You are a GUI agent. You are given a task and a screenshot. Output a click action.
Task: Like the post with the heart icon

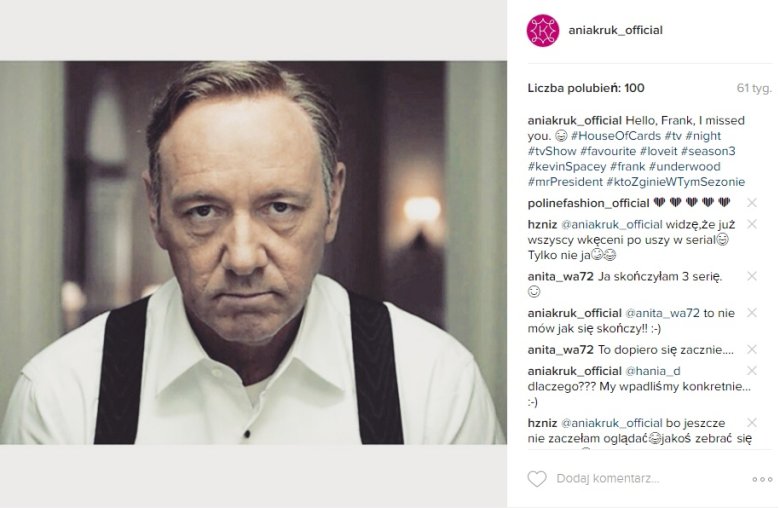pyautogui.click(x=537, y=479)
